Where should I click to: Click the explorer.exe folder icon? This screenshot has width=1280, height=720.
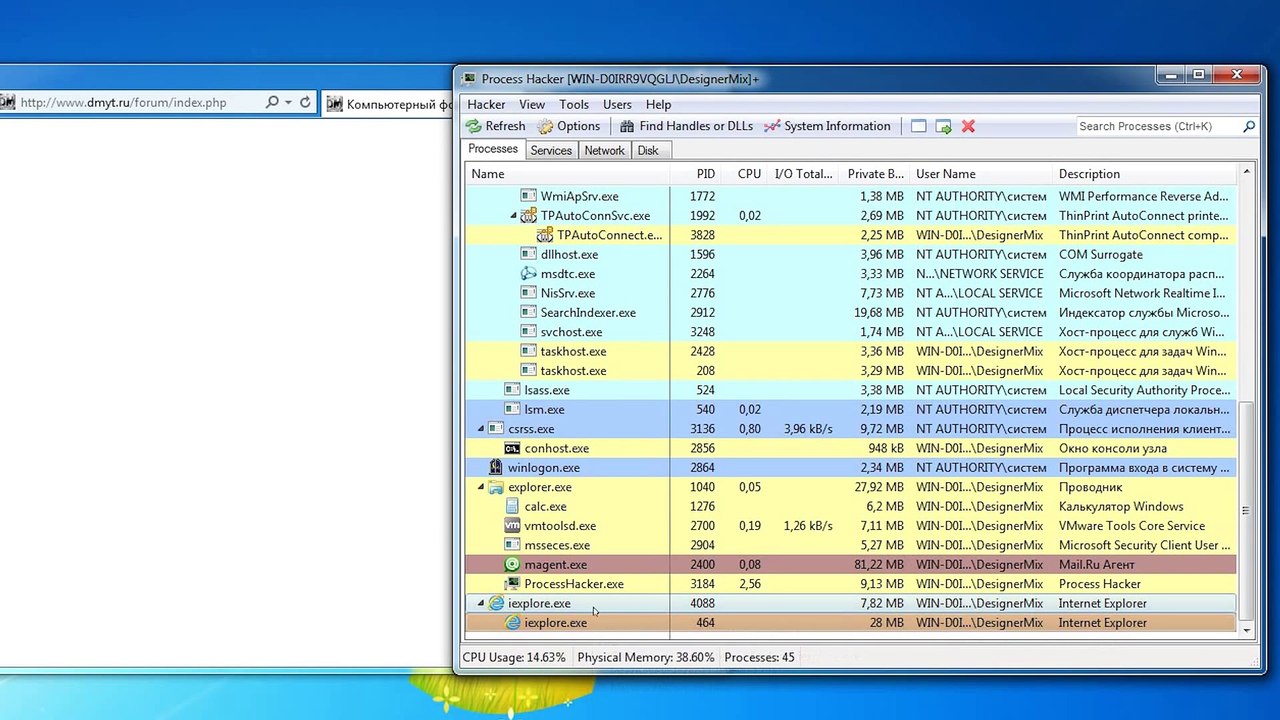[496, 487]
